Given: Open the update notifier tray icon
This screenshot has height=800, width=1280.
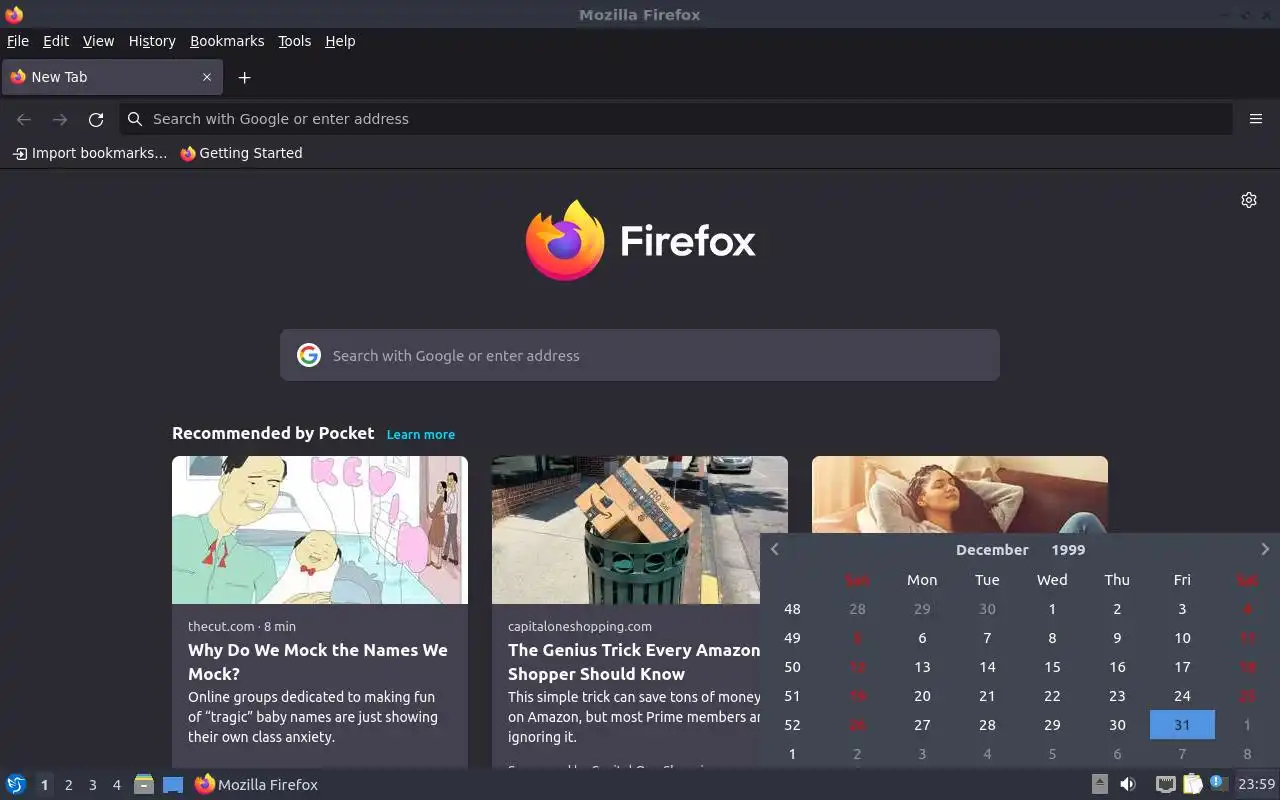Looking at the screenshot, I should [x=1218, y=783].
